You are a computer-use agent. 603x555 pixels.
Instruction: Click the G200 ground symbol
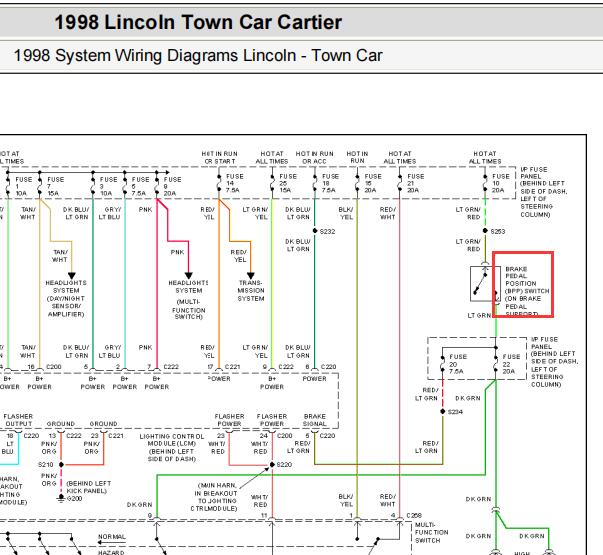[x=61, y=498]
